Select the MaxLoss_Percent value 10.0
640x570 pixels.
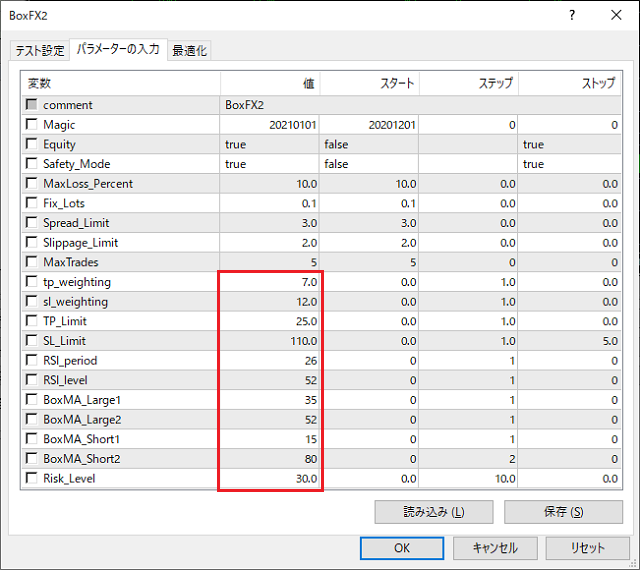269,184
